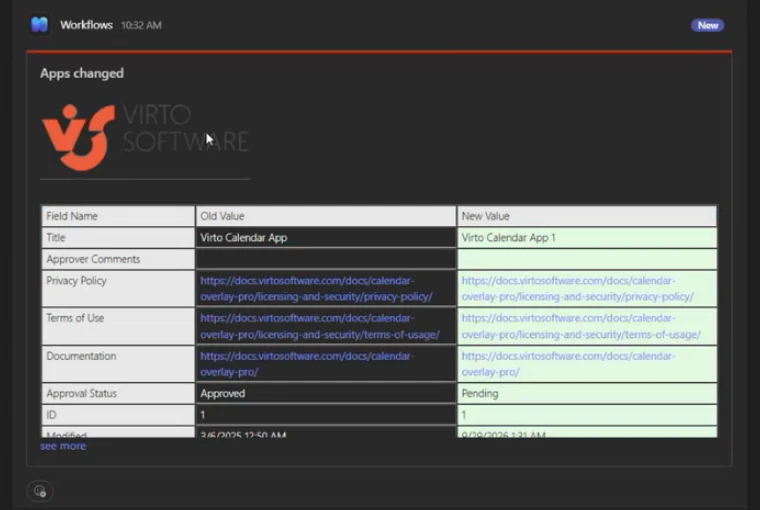760x510 pixels.
Task: Click the Documentation field cell
Action: click(118, 364)
